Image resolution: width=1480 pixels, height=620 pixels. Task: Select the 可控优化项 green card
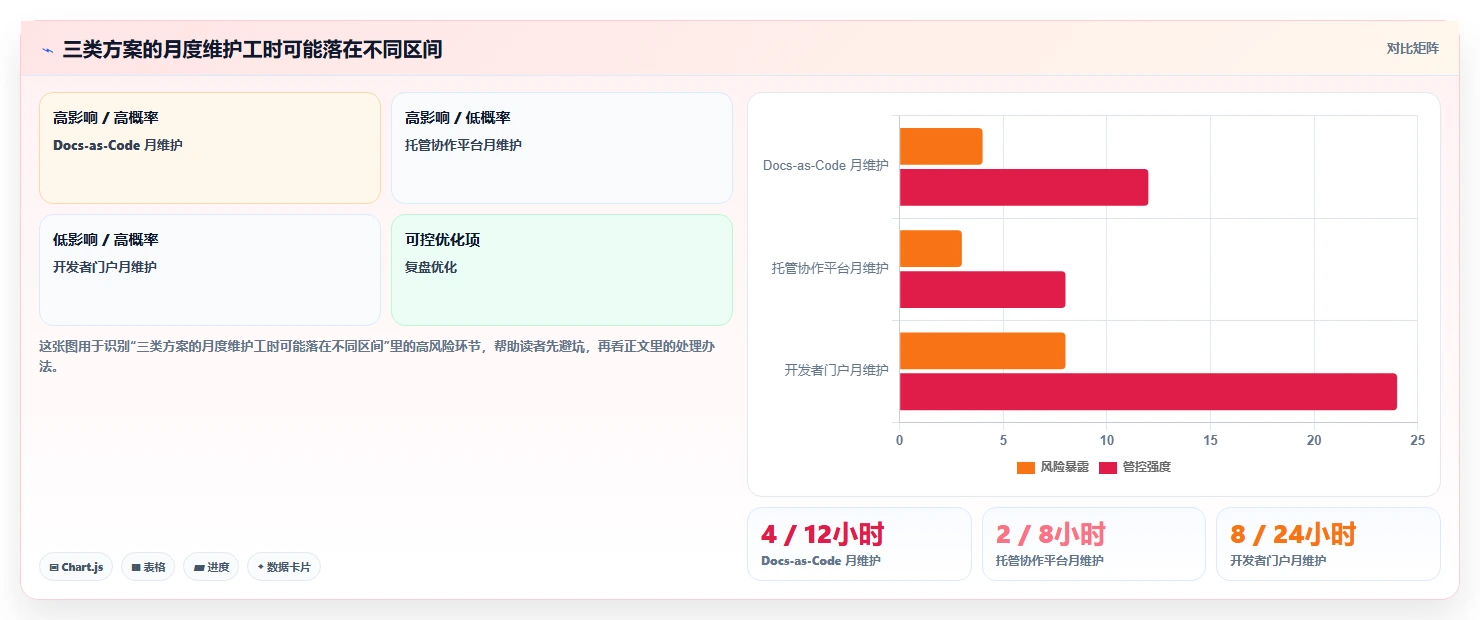[562, 270]
